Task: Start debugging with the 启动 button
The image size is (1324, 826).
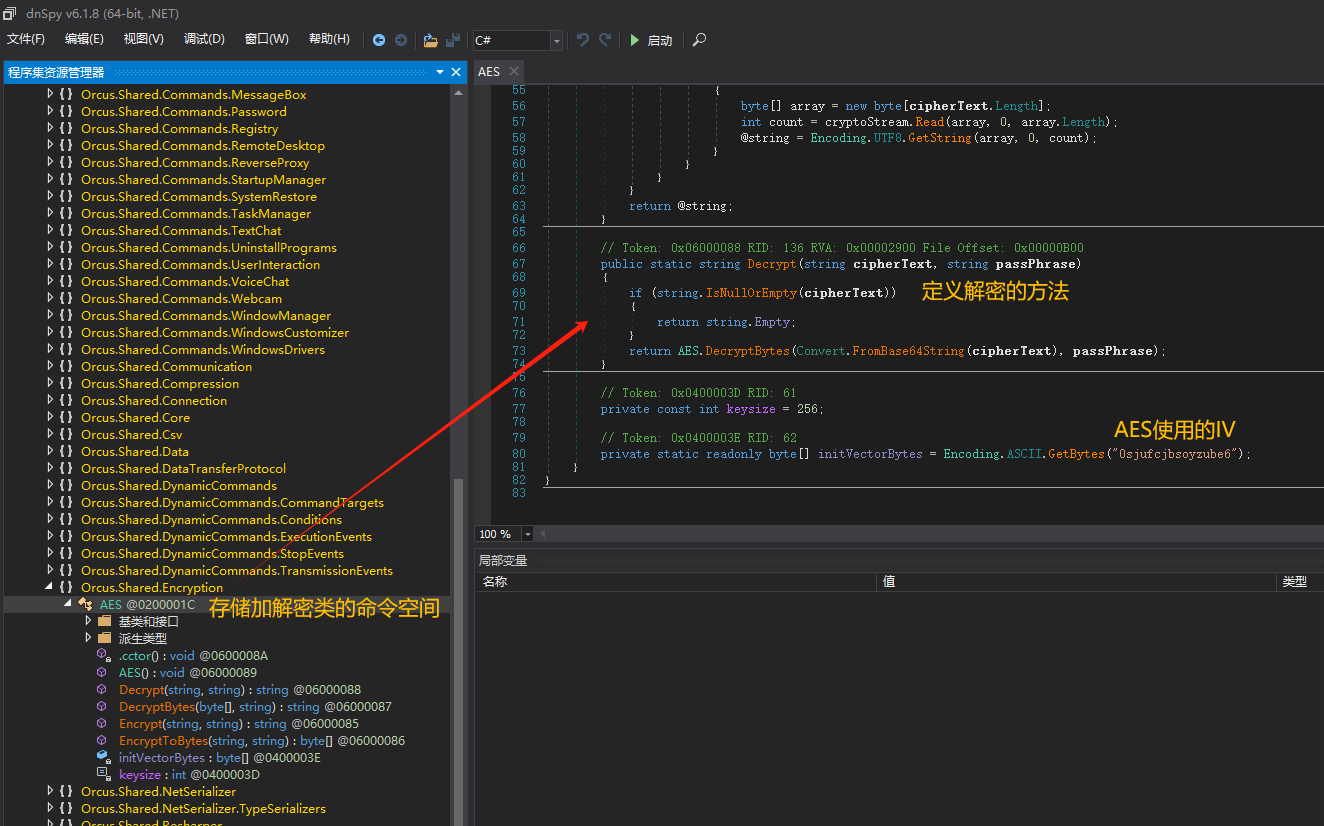Action: click(x=651, y=40)
